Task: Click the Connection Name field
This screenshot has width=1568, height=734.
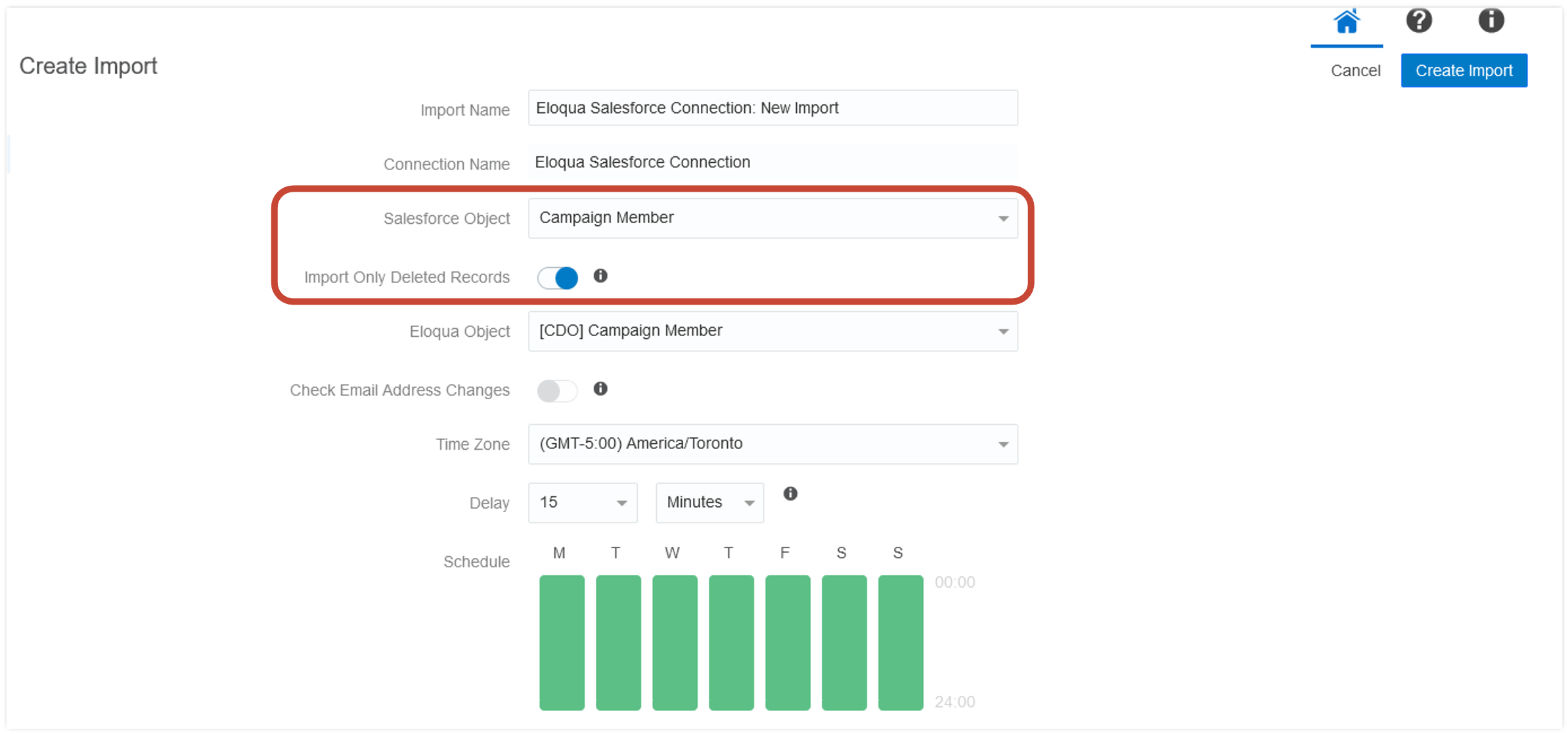Action: click(x=772, y=162)
